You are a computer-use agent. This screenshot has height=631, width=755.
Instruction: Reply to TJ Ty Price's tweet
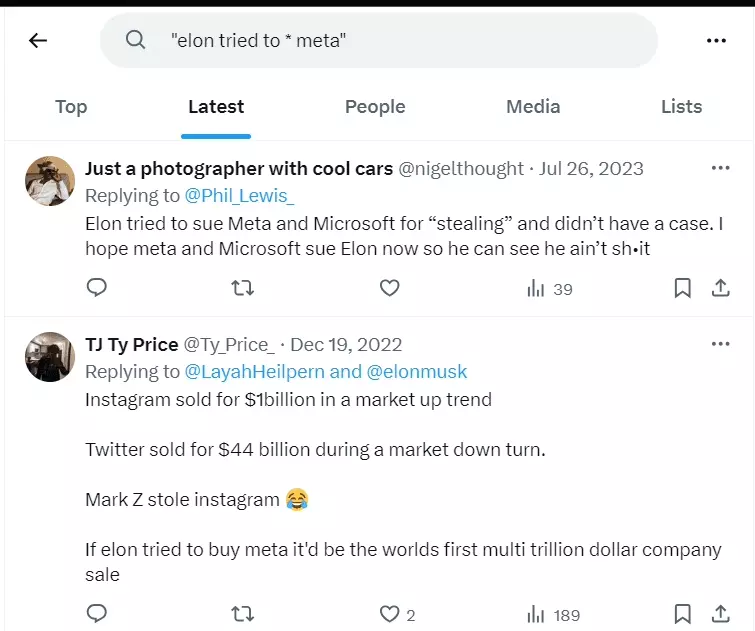click(x=97, y=613)
